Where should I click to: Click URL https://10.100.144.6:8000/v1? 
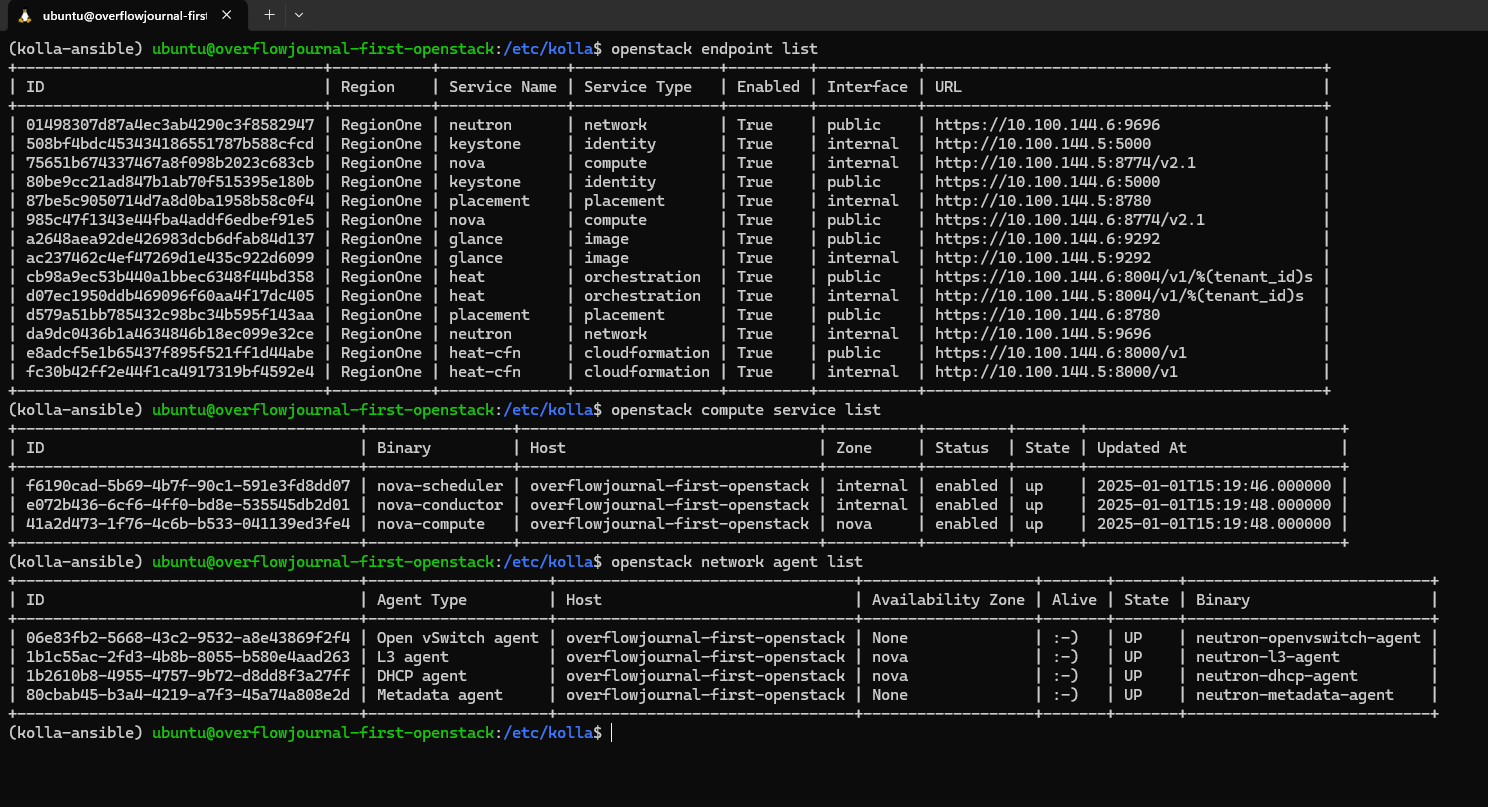click(x=1061, y=353)
